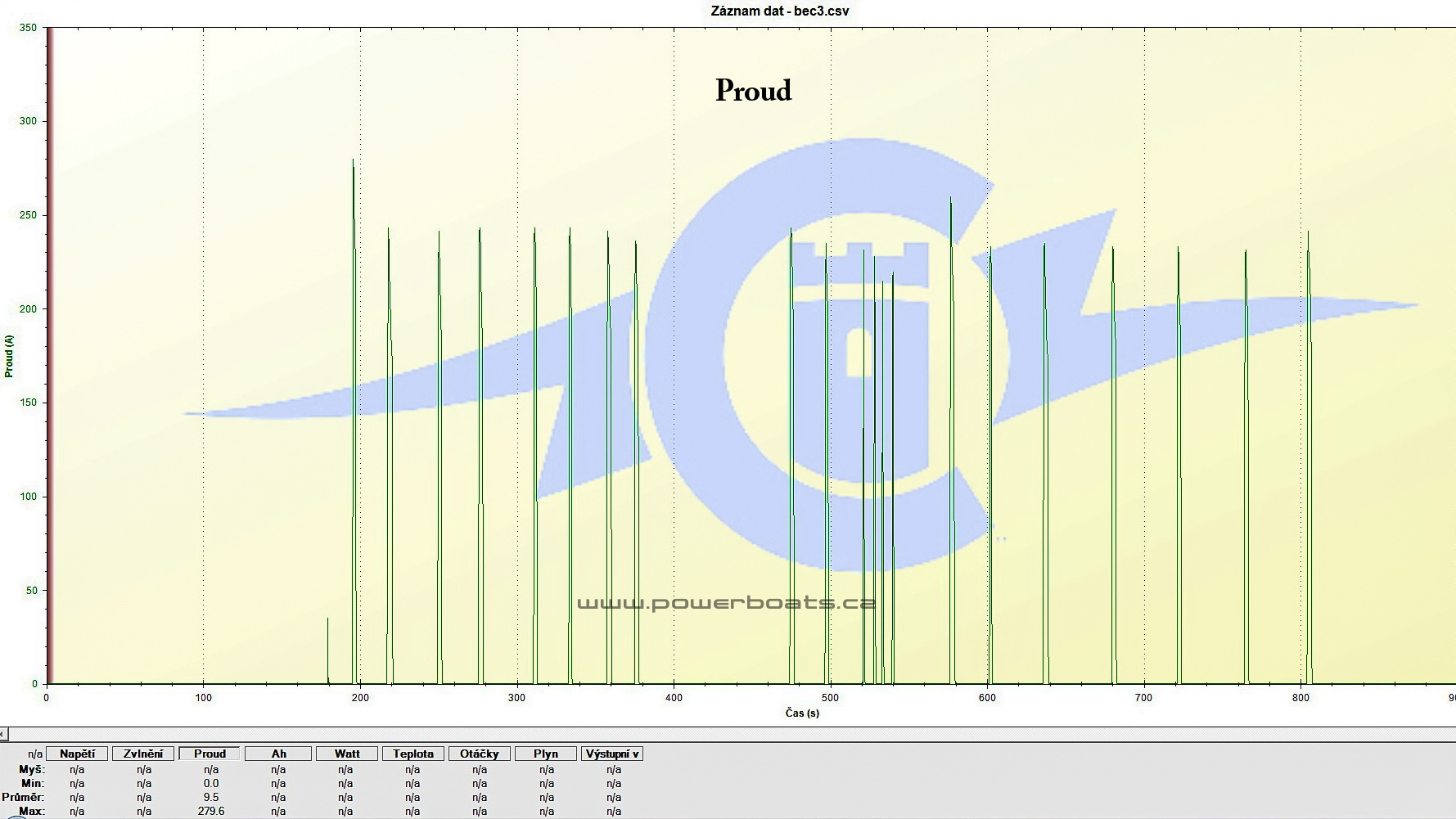Image resolution: width=1456 pixels, height=819 pixels.
Task: Toggle the Teplota data series button
Action: click(412, 754)
